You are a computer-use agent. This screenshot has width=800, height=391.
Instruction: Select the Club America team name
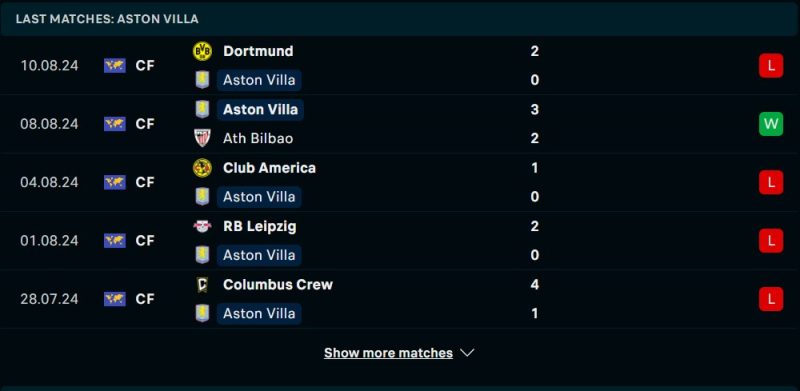coord(269,168)
